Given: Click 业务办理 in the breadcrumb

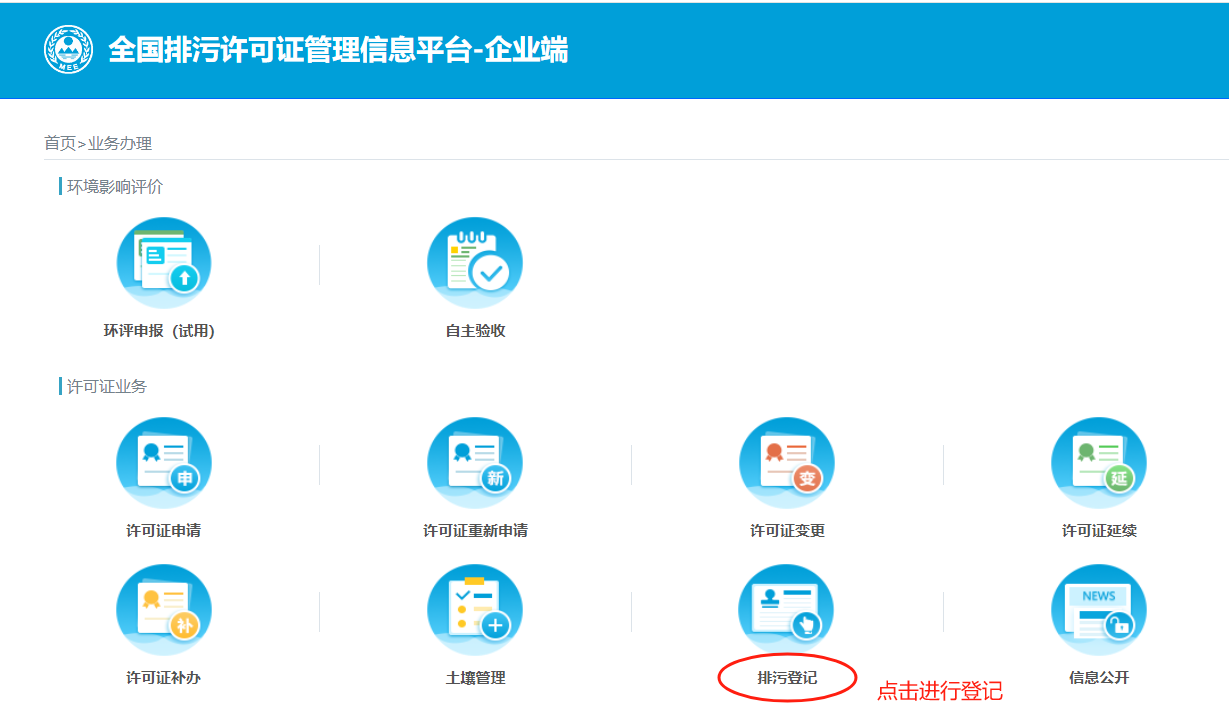Looking at the screenshot, I should (x=120, y=143).
